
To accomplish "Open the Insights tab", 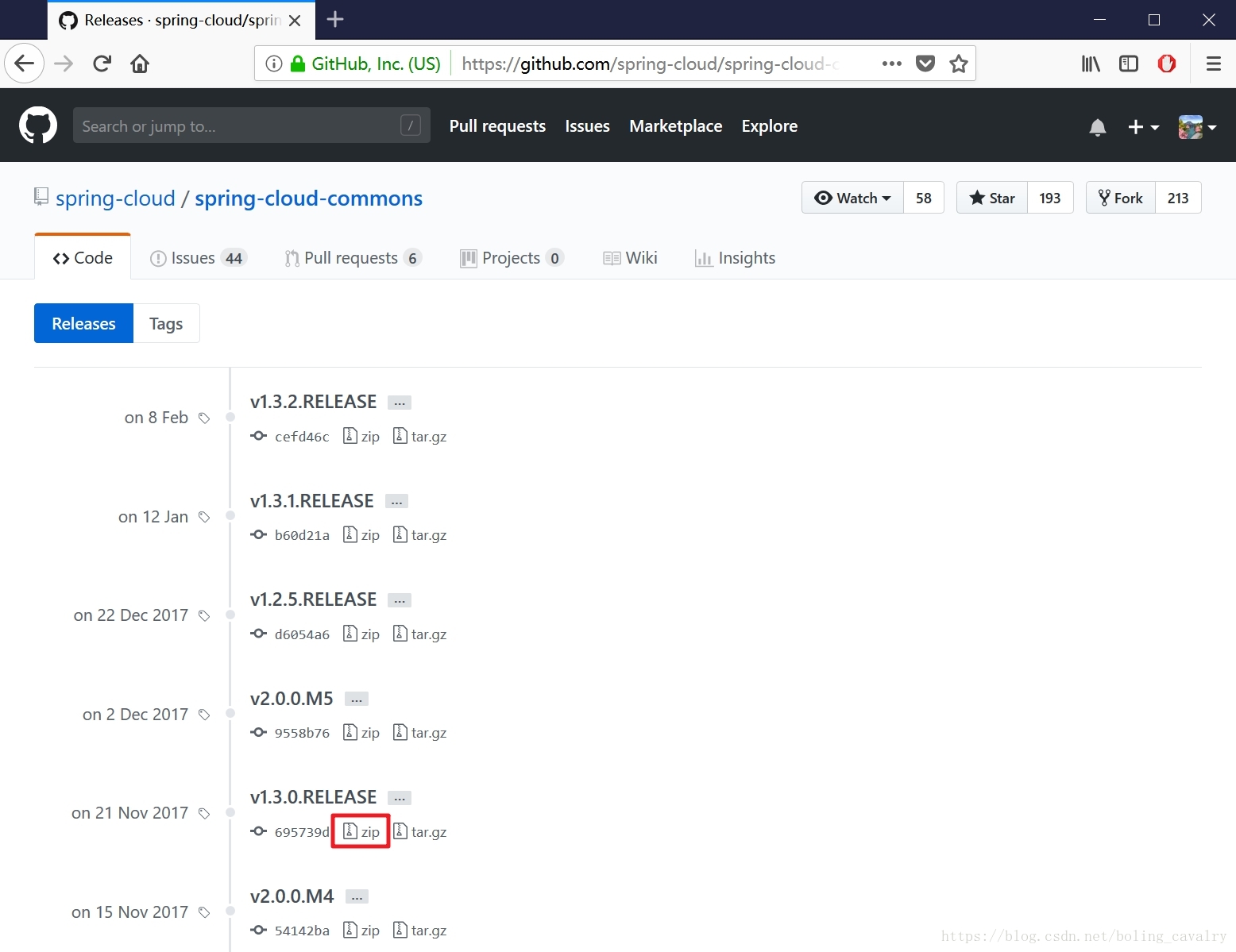I will pyautogui.click(x=735, y=257).
